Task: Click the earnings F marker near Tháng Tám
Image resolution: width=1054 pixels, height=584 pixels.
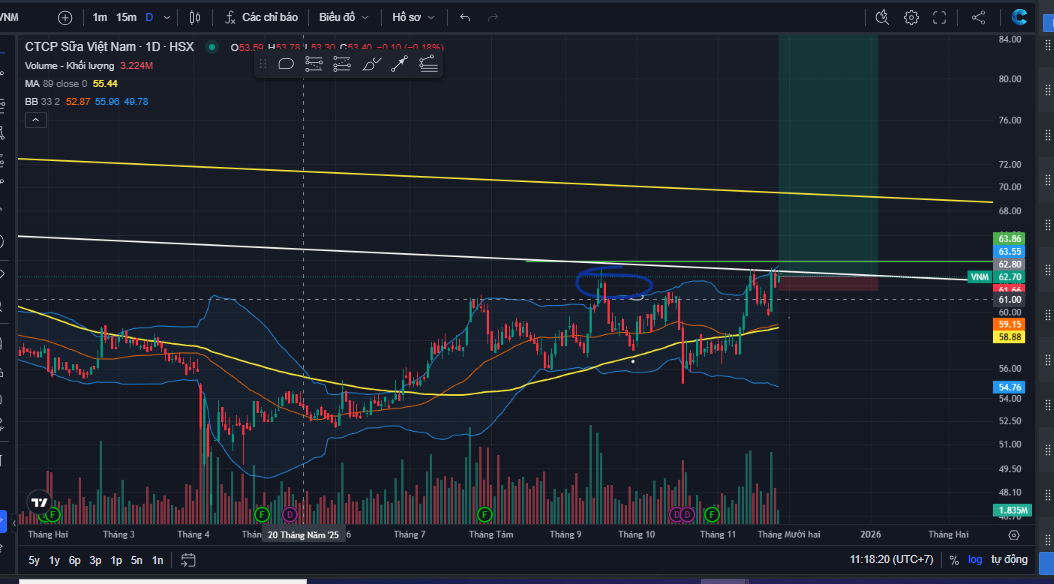Action: pos(484,515)
